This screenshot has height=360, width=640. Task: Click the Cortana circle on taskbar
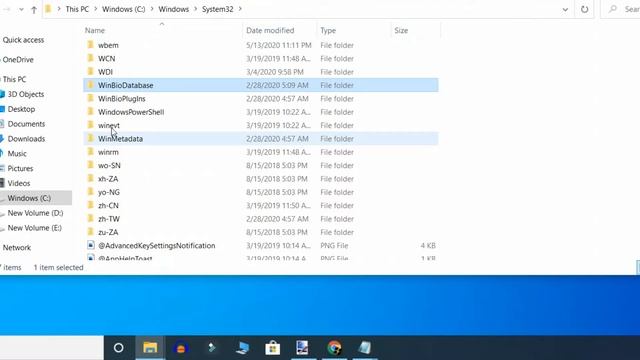tap(118, 348)
